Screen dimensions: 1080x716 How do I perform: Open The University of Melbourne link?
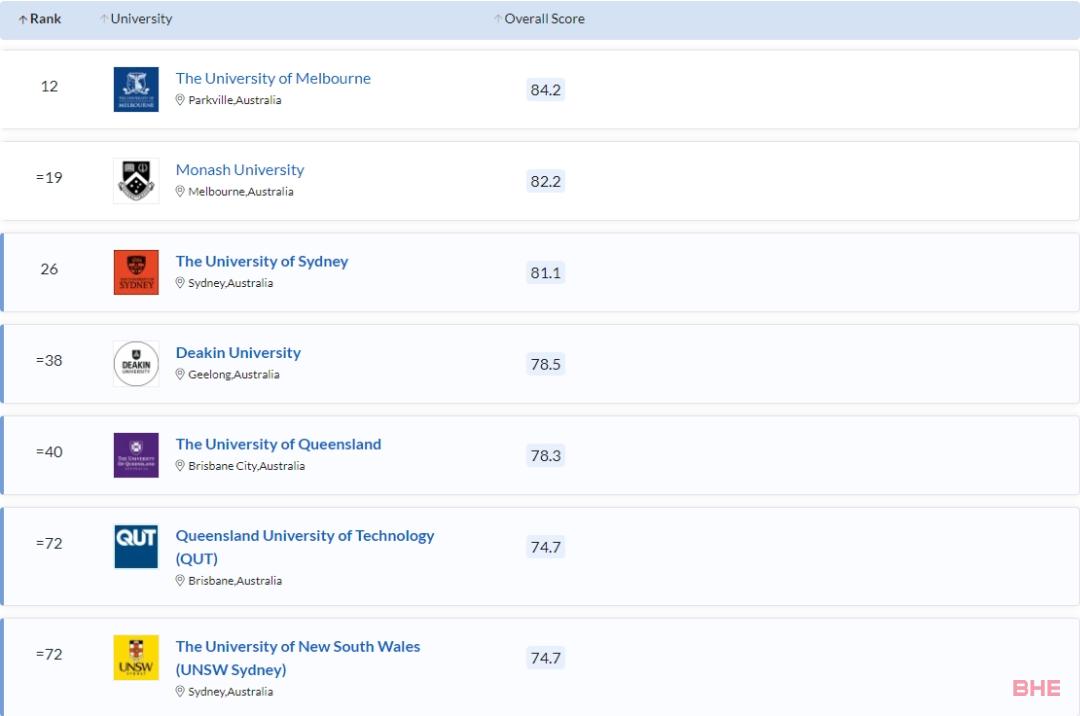coord(273,78)
